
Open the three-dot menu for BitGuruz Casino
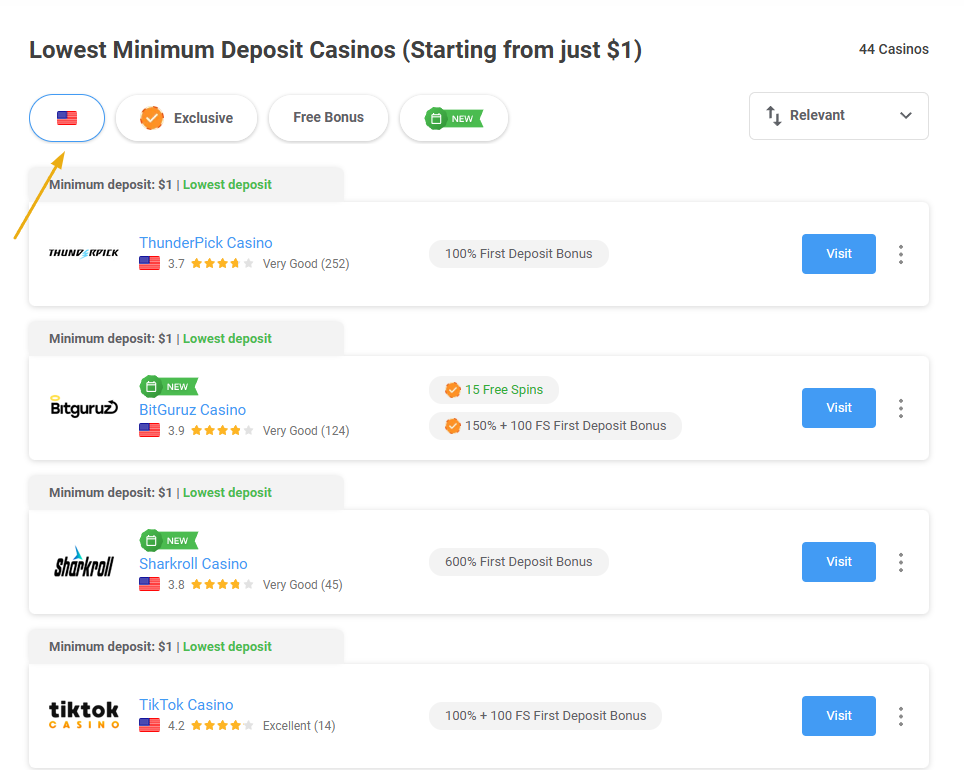[x=901, y=408]
